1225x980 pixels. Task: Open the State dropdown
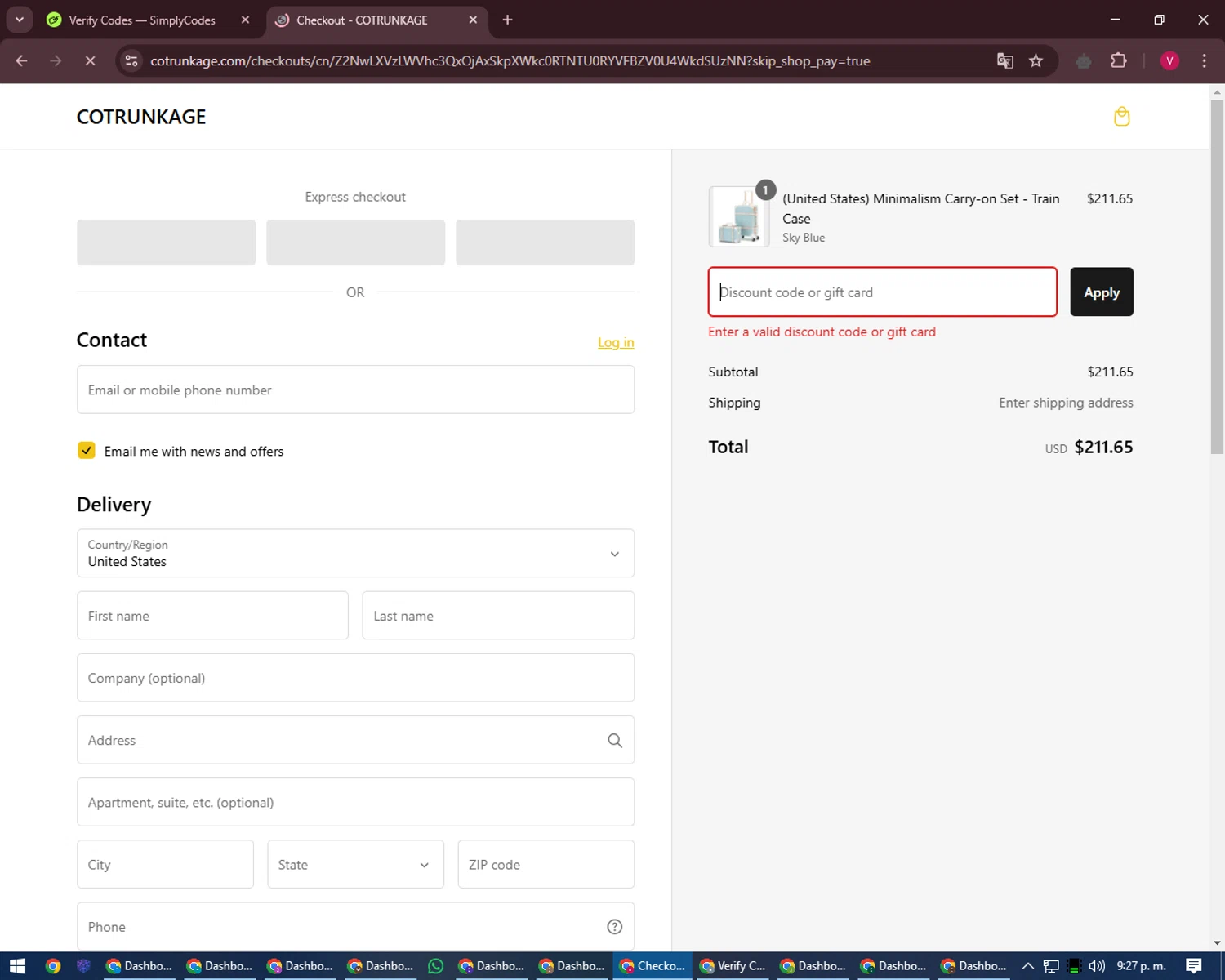click(355, 864)
